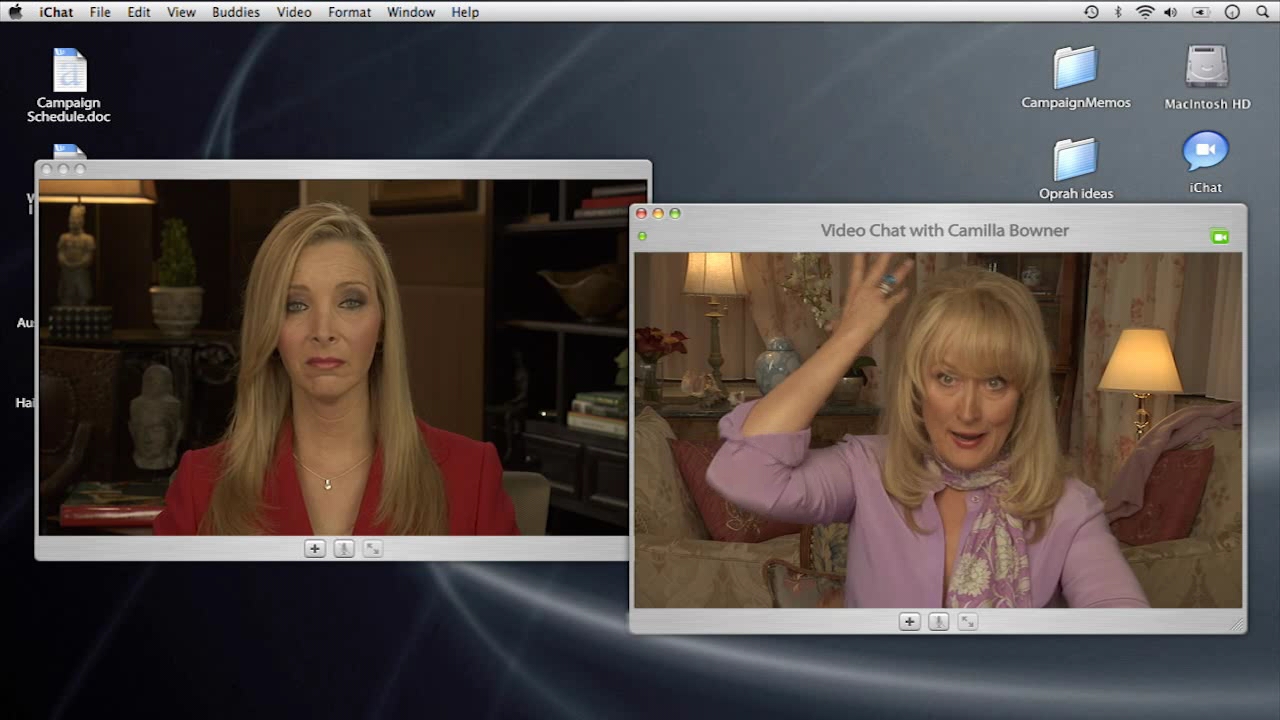Close the Camilla Bowner chat window
Viewport: 1280px width, 720px height.
click(x=642, y=214)
